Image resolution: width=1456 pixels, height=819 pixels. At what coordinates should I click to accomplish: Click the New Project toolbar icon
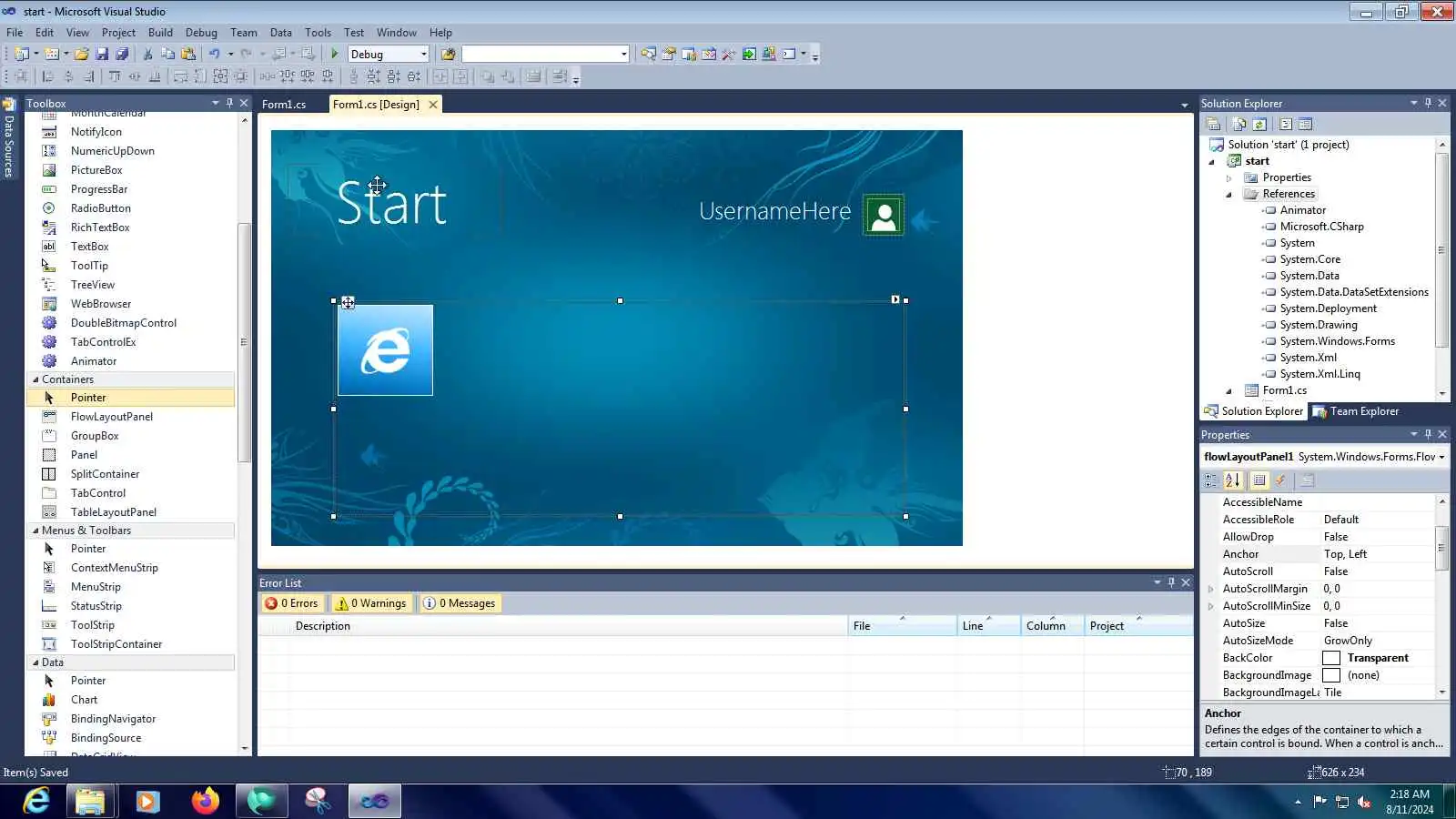coord(22,55)
